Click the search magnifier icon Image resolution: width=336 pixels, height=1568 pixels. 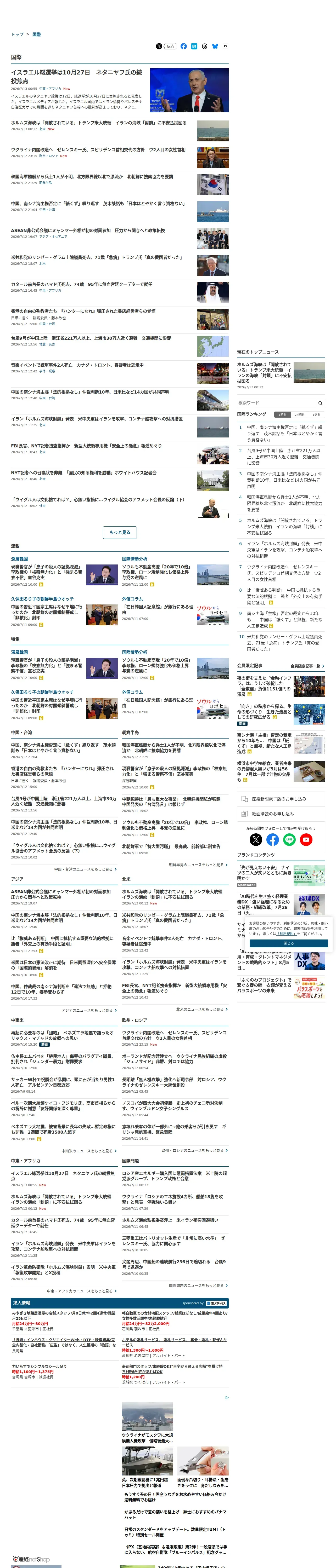[320, 403]
